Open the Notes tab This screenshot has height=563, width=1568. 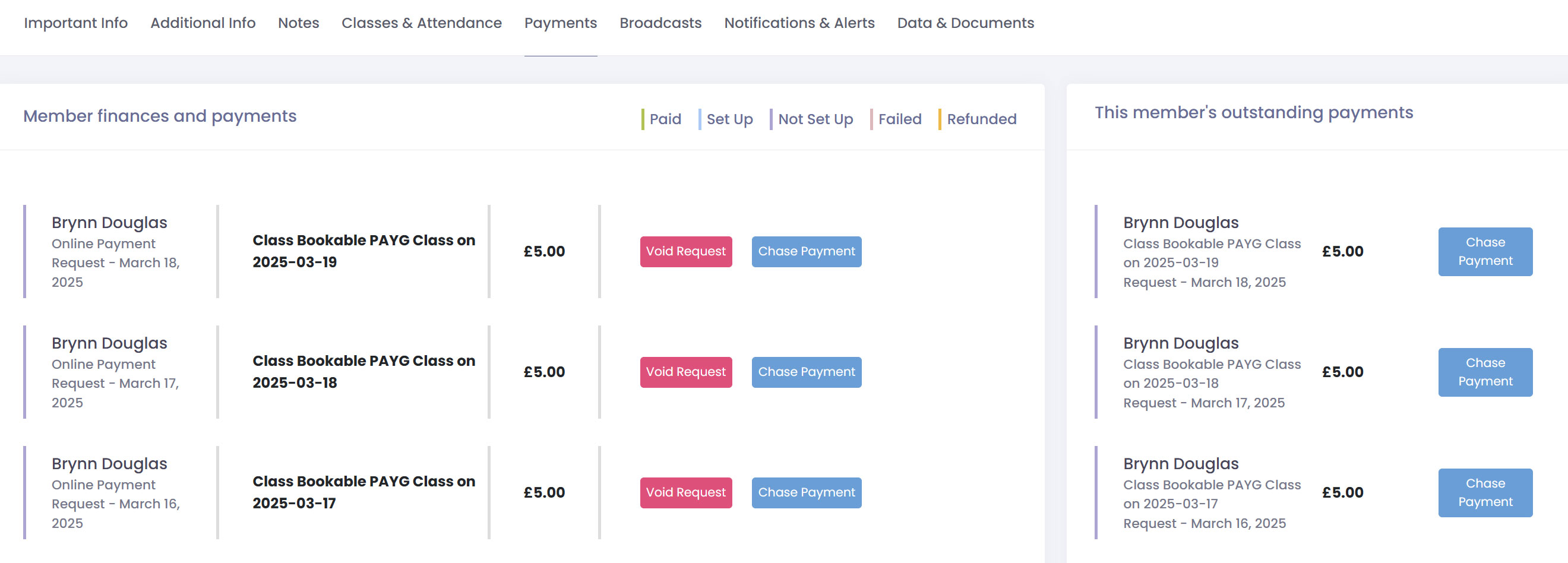298,23
